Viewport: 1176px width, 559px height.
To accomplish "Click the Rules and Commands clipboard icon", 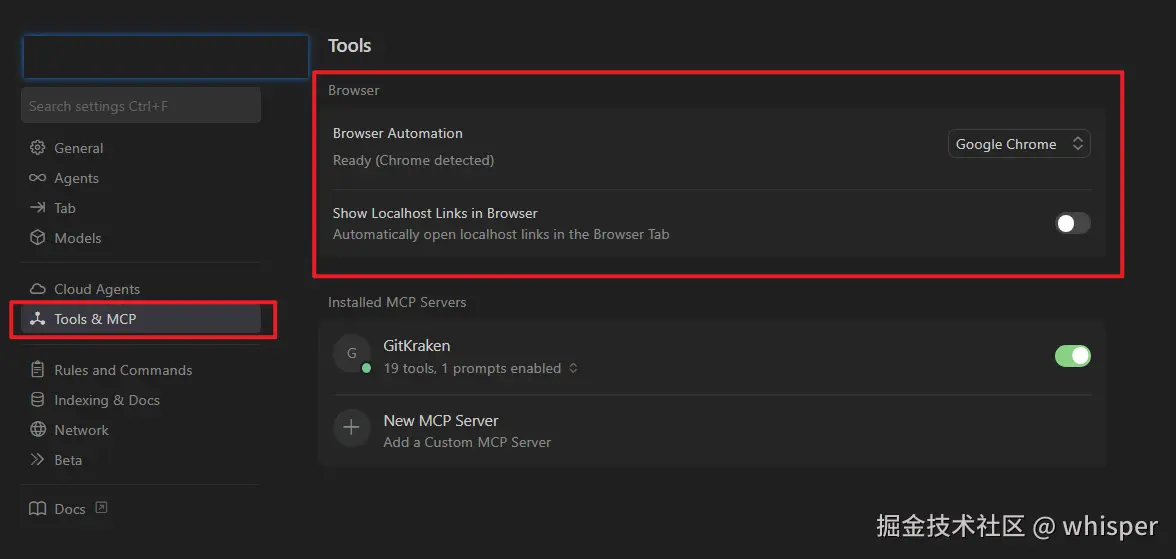I will point(38,370).
